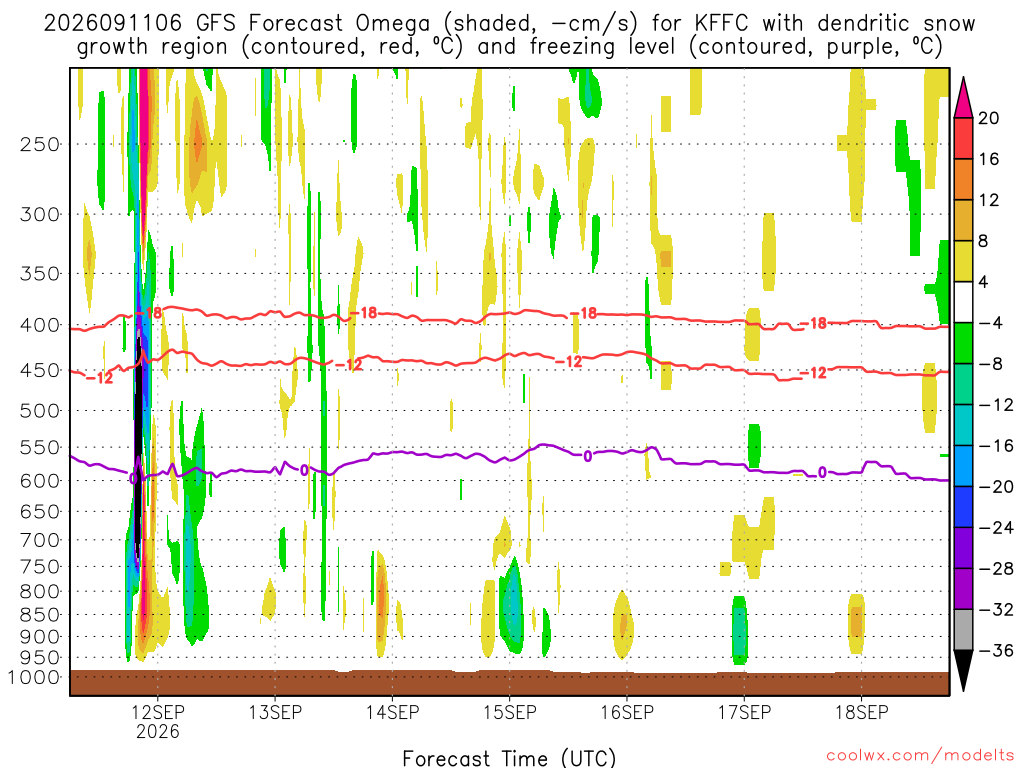1024x768 pixels.
Task: Click the red color swatch near 16
Action: pos(963,138)
